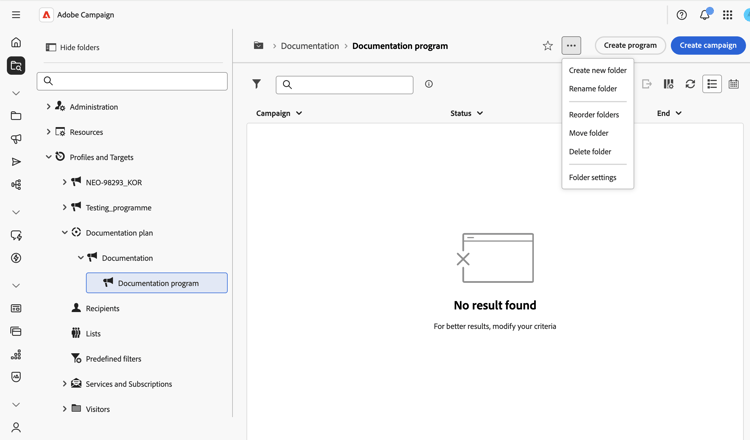Collapse the Documentation folder node
750x440 pixels.
(x=81, y=258)
